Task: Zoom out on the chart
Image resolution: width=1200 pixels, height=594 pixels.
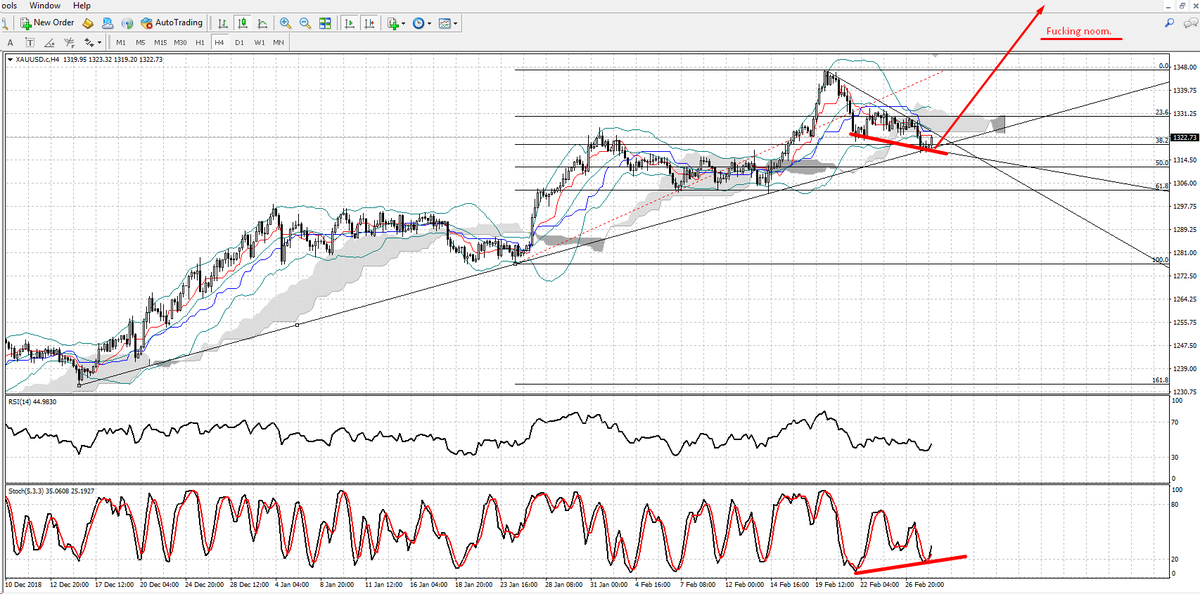Action: (305, 23)
